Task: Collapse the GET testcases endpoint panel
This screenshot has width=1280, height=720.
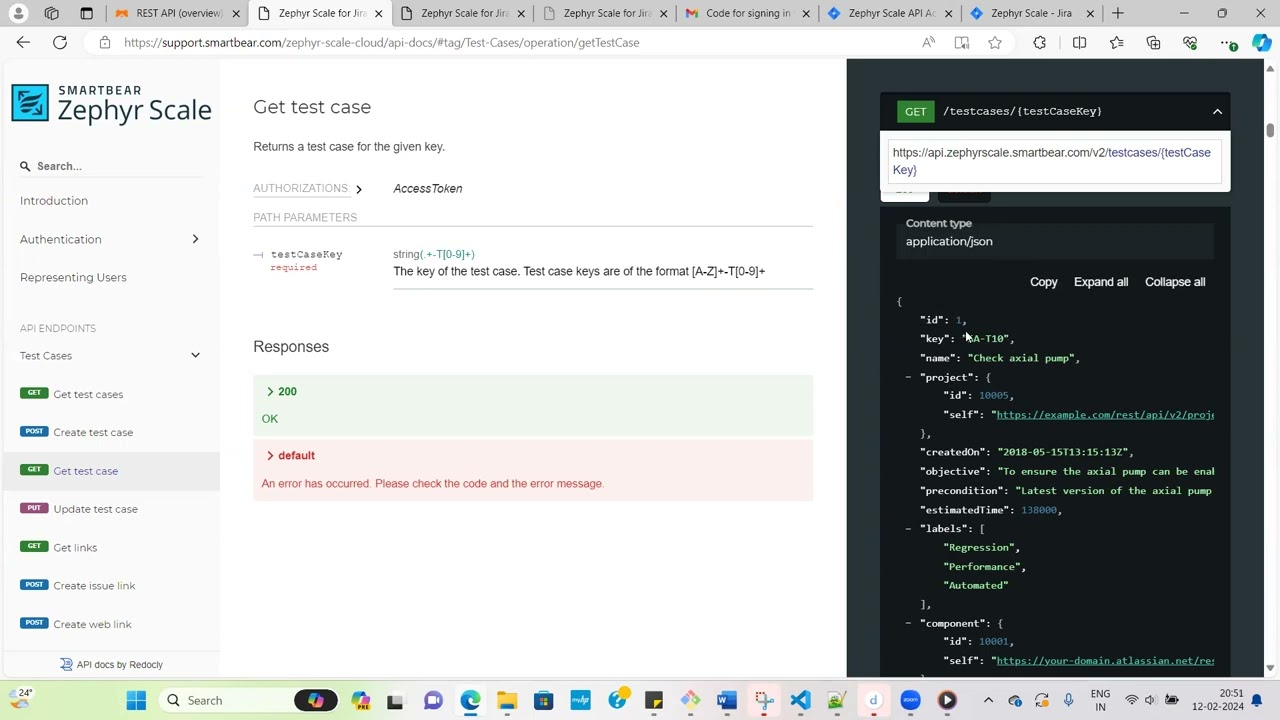Action: point(1217,111)
